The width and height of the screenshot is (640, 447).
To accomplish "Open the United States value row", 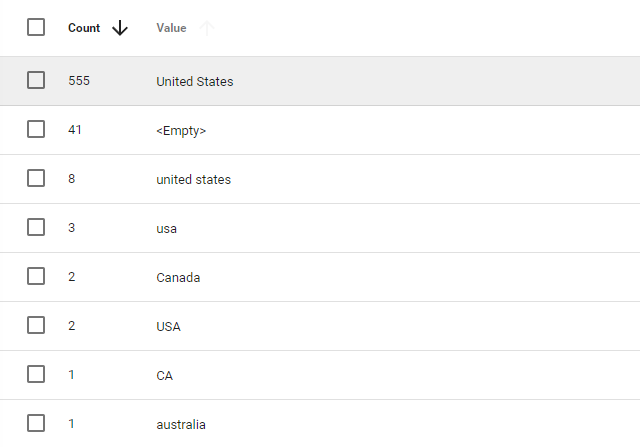I will pos(320,81).
